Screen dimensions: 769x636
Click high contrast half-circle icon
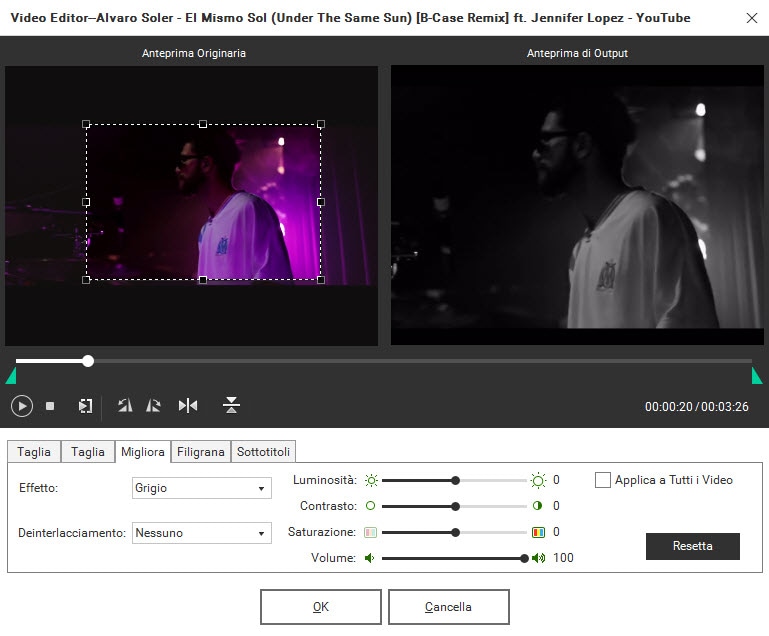point(538,506)
